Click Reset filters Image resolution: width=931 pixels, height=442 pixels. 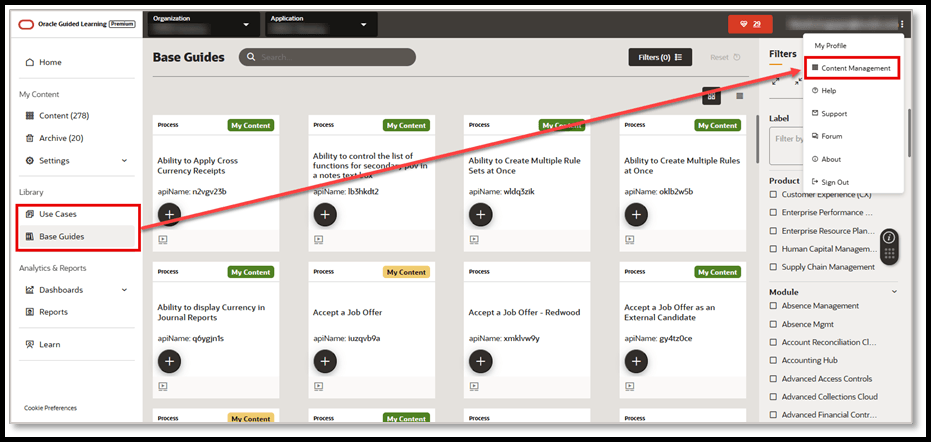pyautogui.click(x=725, y=58)
